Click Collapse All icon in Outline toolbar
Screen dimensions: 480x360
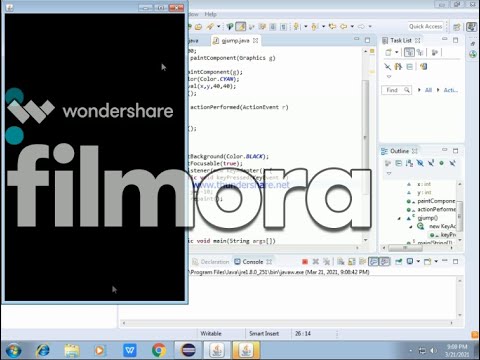coord(398,163)
